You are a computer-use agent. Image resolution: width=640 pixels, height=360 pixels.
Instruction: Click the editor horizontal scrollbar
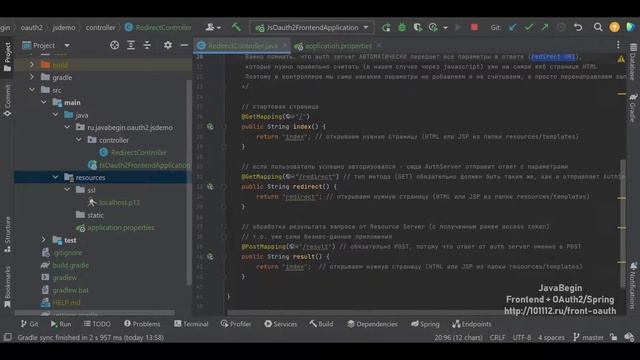pos(365,313)
